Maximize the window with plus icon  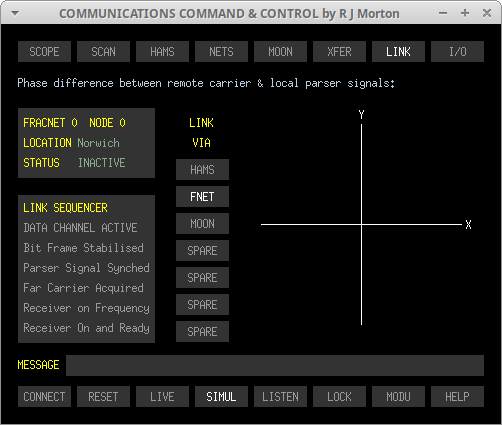[465, 13]
